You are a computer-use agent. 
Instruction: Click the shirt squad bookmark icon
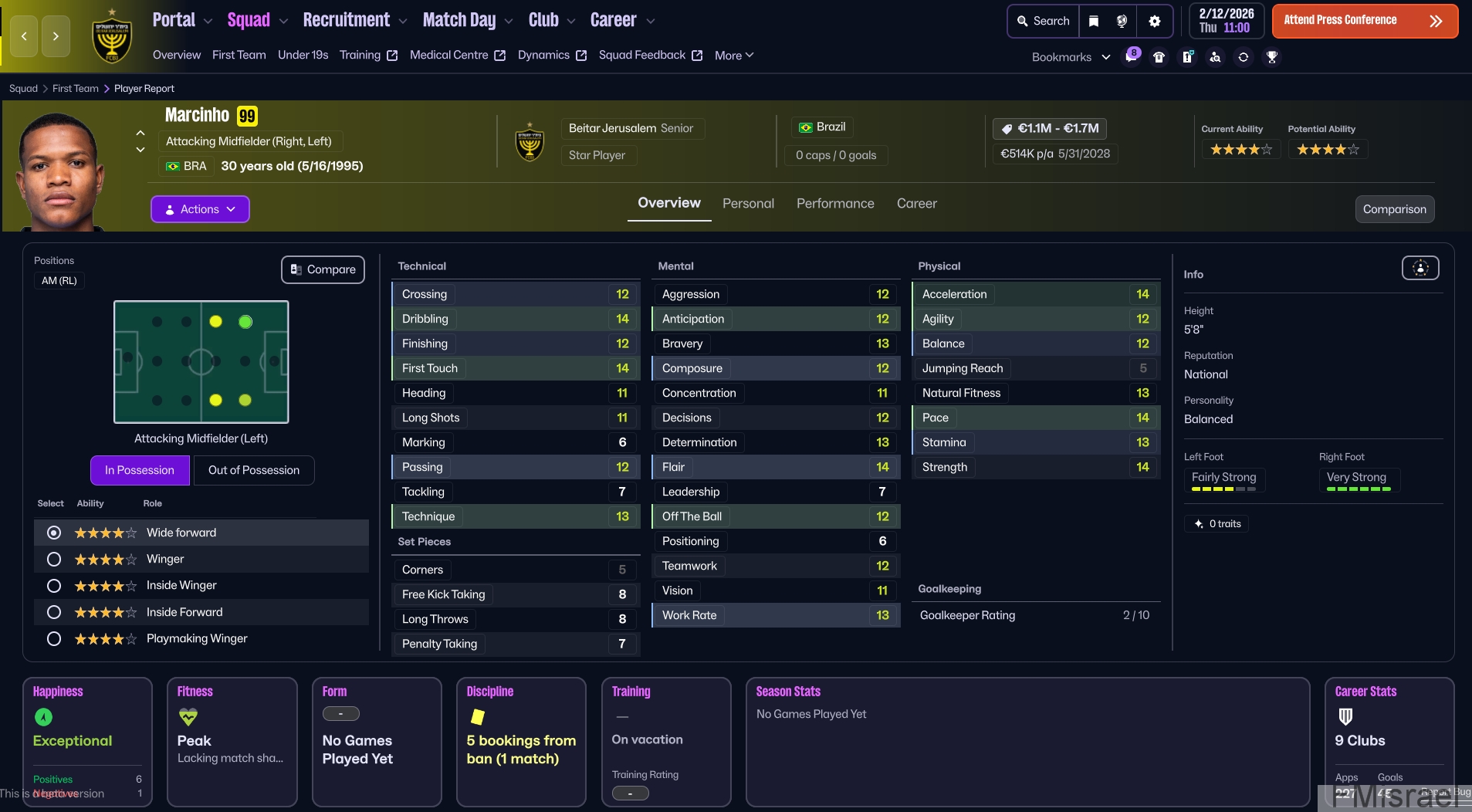(1159, 57)
